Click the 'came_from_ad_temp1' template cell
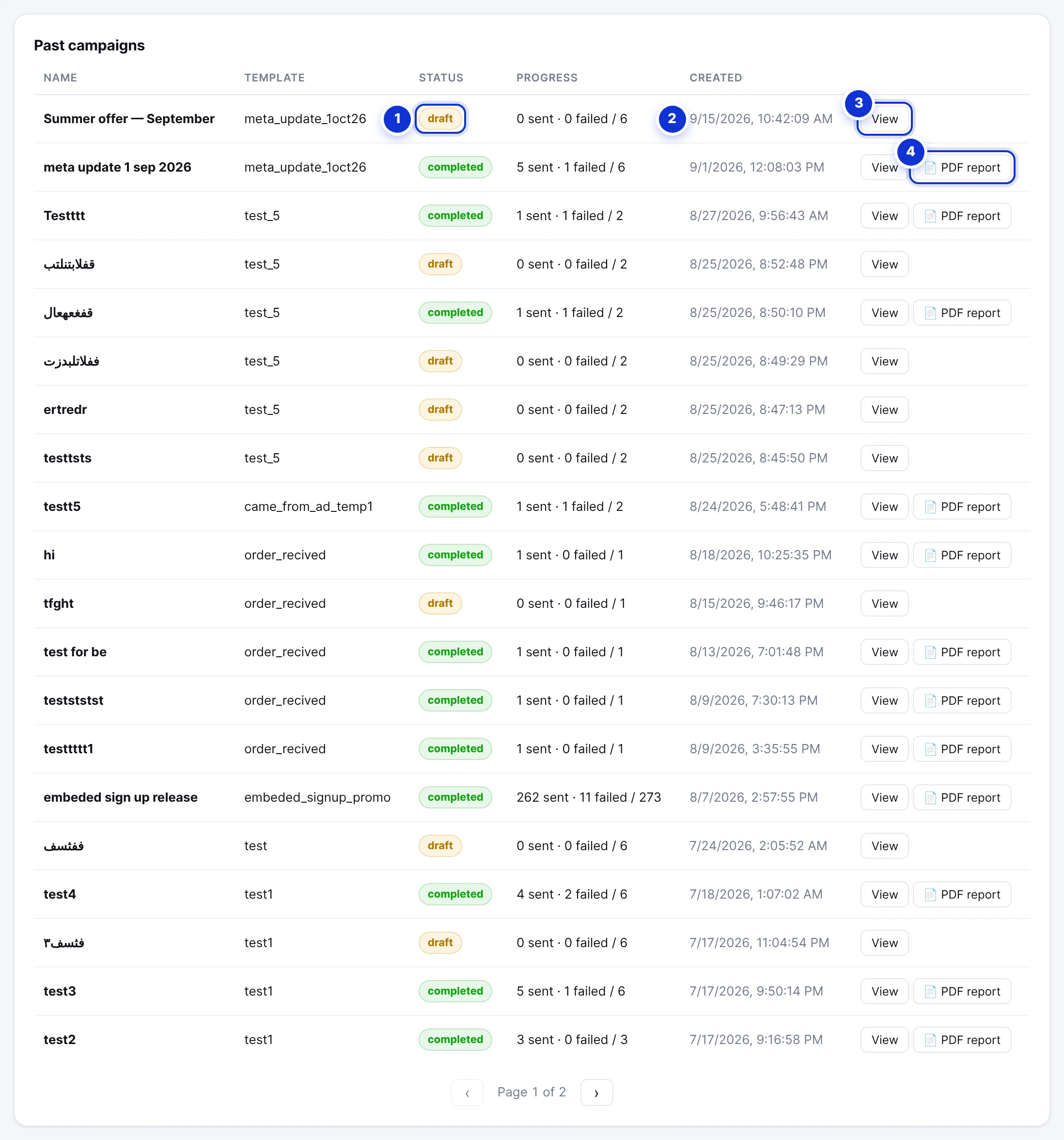This screenshot has width=1064, height=1140. (x=309, y=507)
